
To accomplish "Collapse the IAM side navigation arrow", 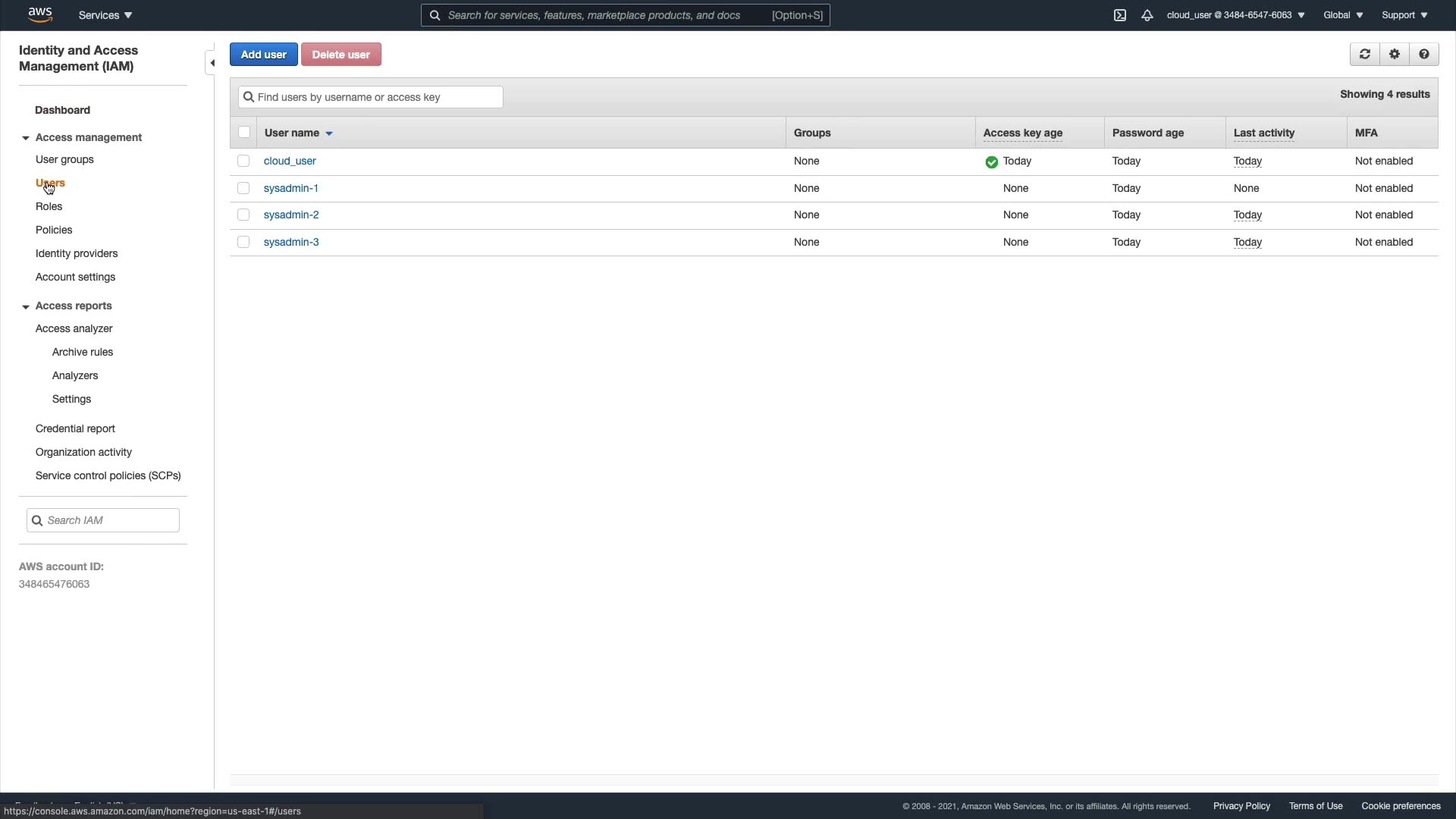I will 212,63.
